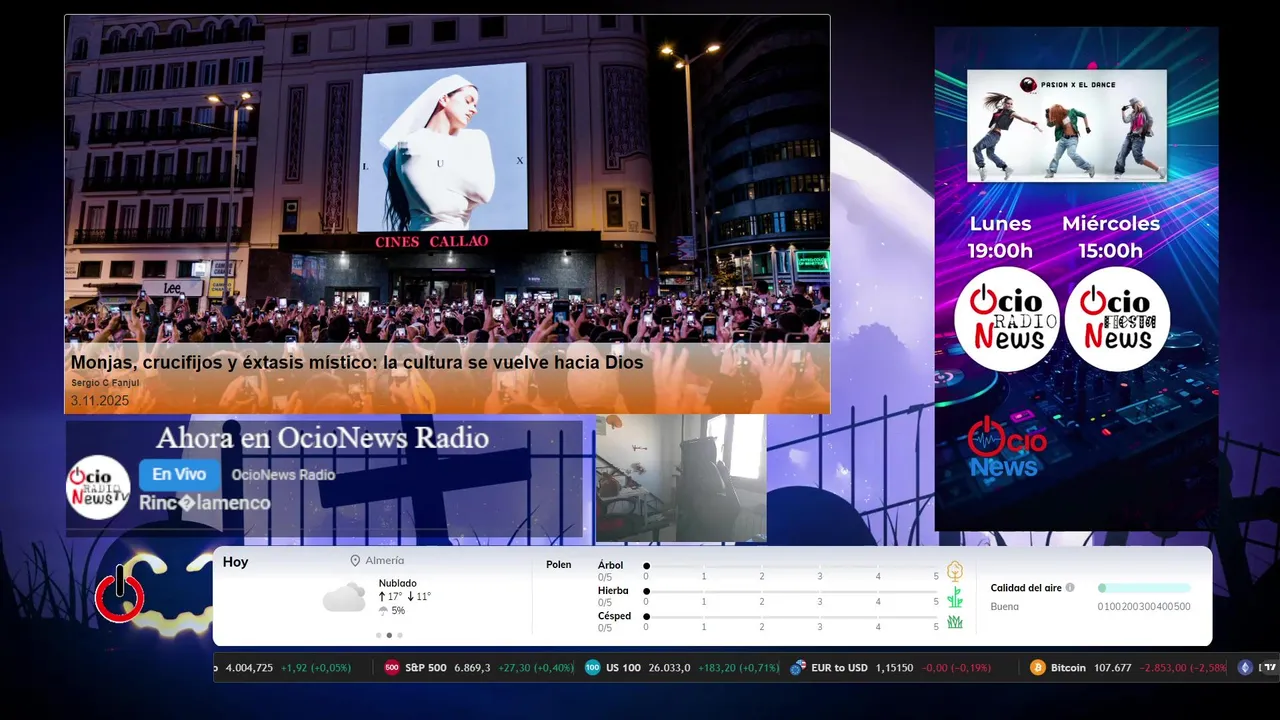Click the Ocio Fiesta News circle logo
Viewport: 1280px width, 720px height.
pyautogui.click(x=1117, y=319)
